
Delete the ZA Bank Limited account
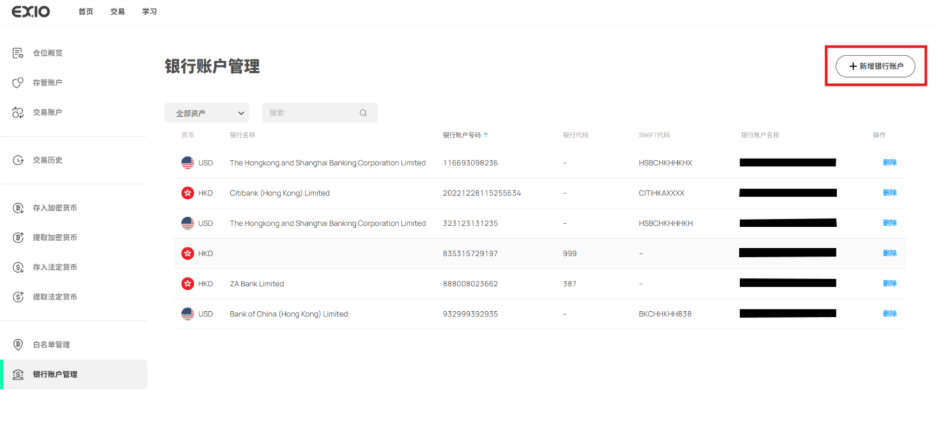tap(889, 284)
